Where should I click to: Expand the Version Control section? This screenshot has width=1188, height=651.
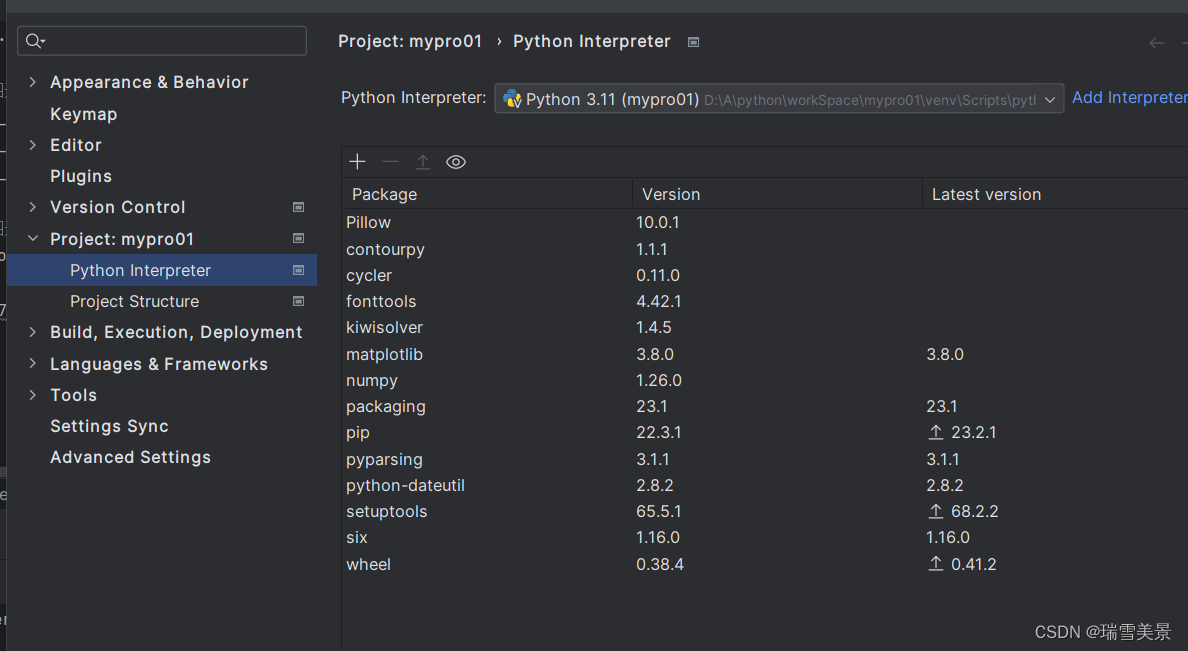(x=33, y=206)
